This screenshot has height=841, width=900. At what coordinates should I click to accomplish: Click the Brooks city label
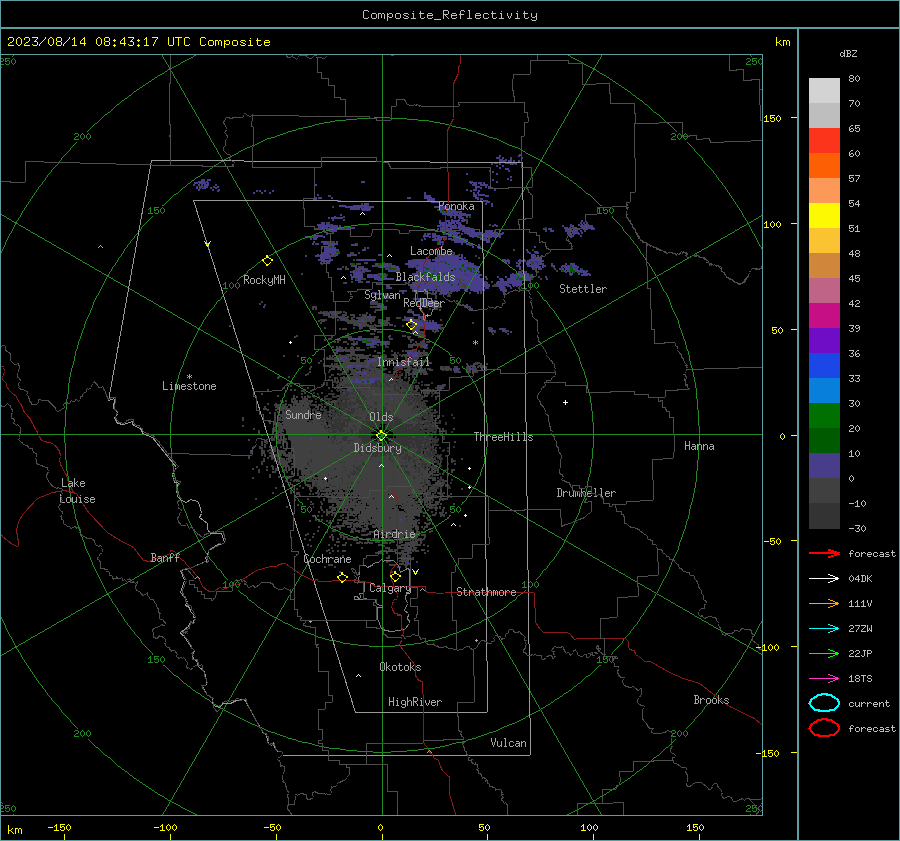[711, 700]
